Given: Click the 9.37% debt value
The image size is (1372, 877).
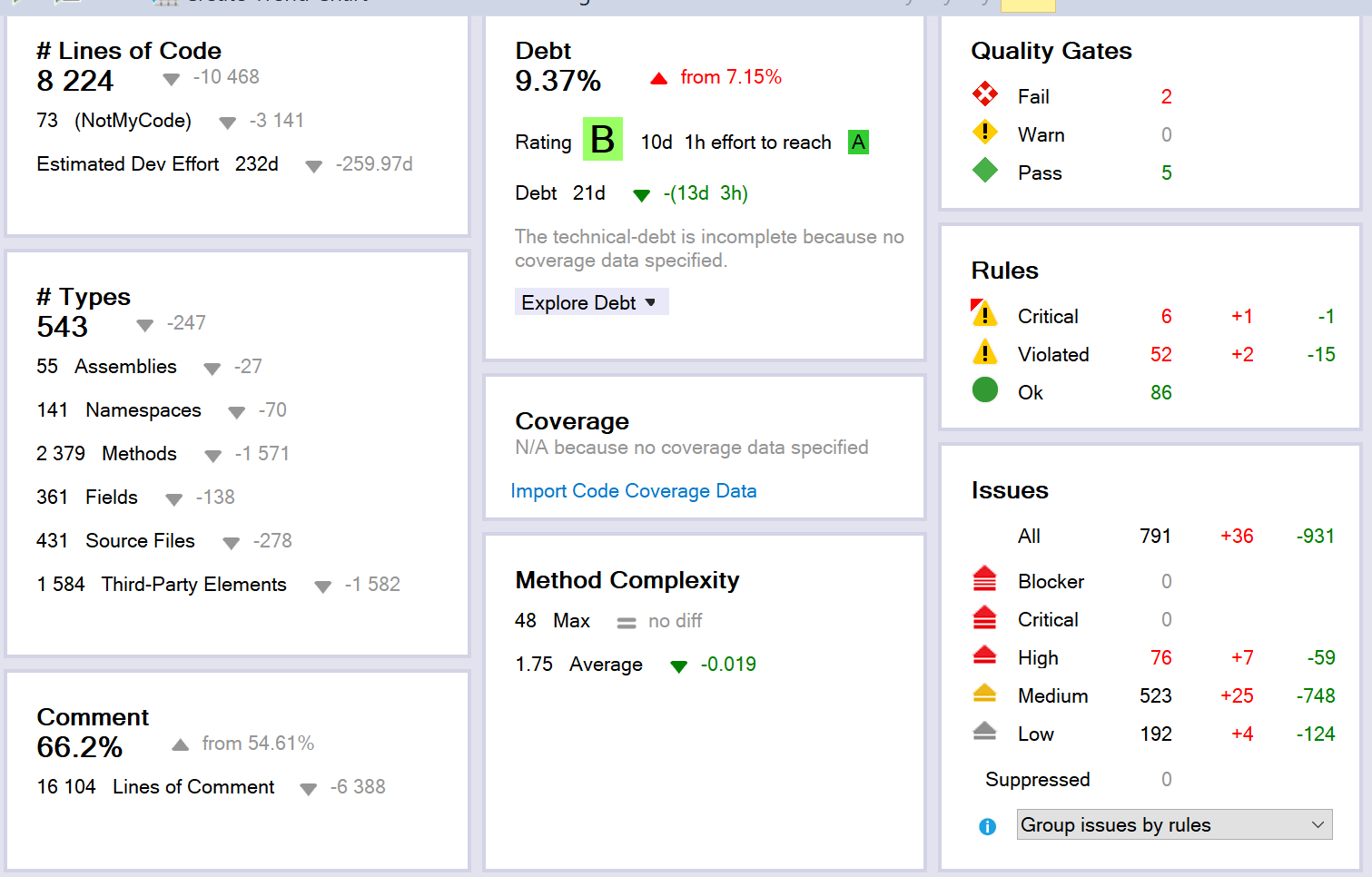Looking at the screenshot, I should [558, 81].
